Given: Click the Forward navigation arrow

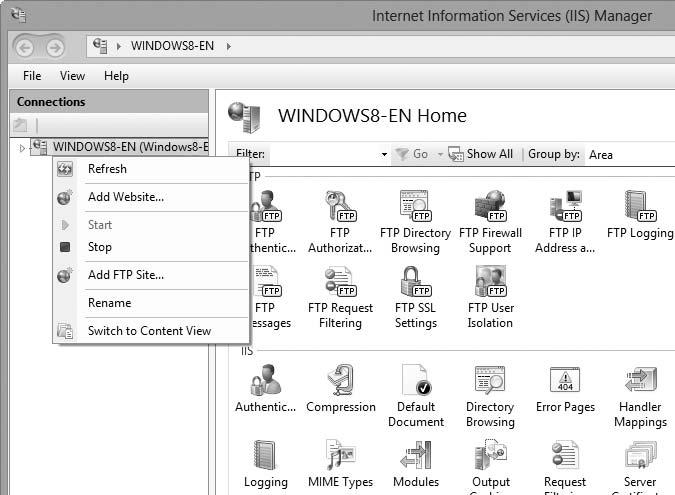Looking at the screenshot, I should 55,47.
